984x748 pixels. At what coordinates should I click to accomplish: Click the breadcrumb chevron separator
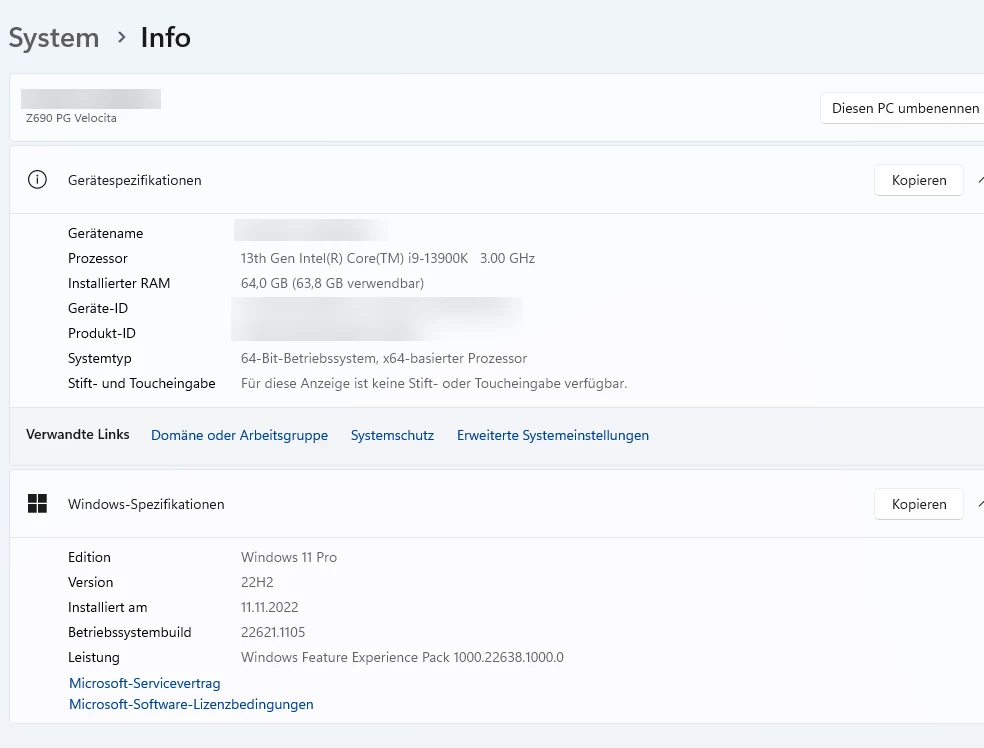click(x=121, y=38)
